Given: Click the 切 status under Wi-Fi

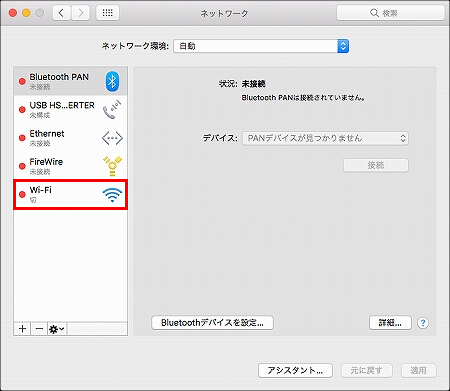Looking at the screenshot, I should coord(33,200).
